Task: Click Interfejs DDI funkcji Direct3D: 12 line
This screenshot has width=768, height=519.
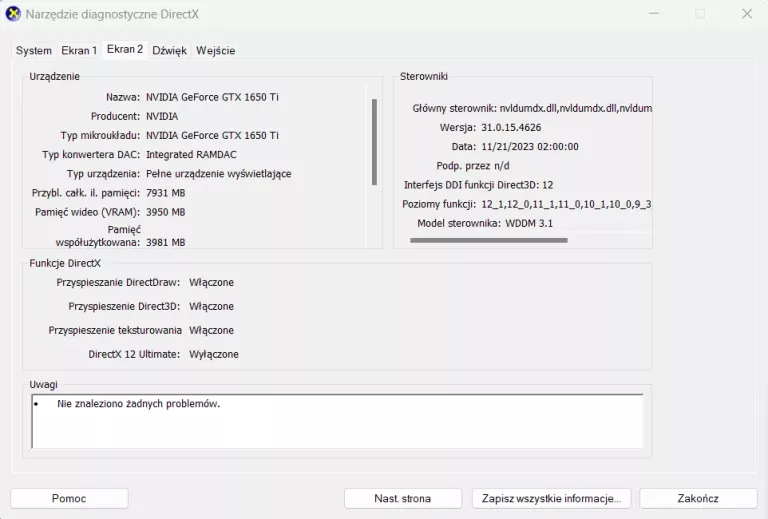Action: tap(478, 185)
